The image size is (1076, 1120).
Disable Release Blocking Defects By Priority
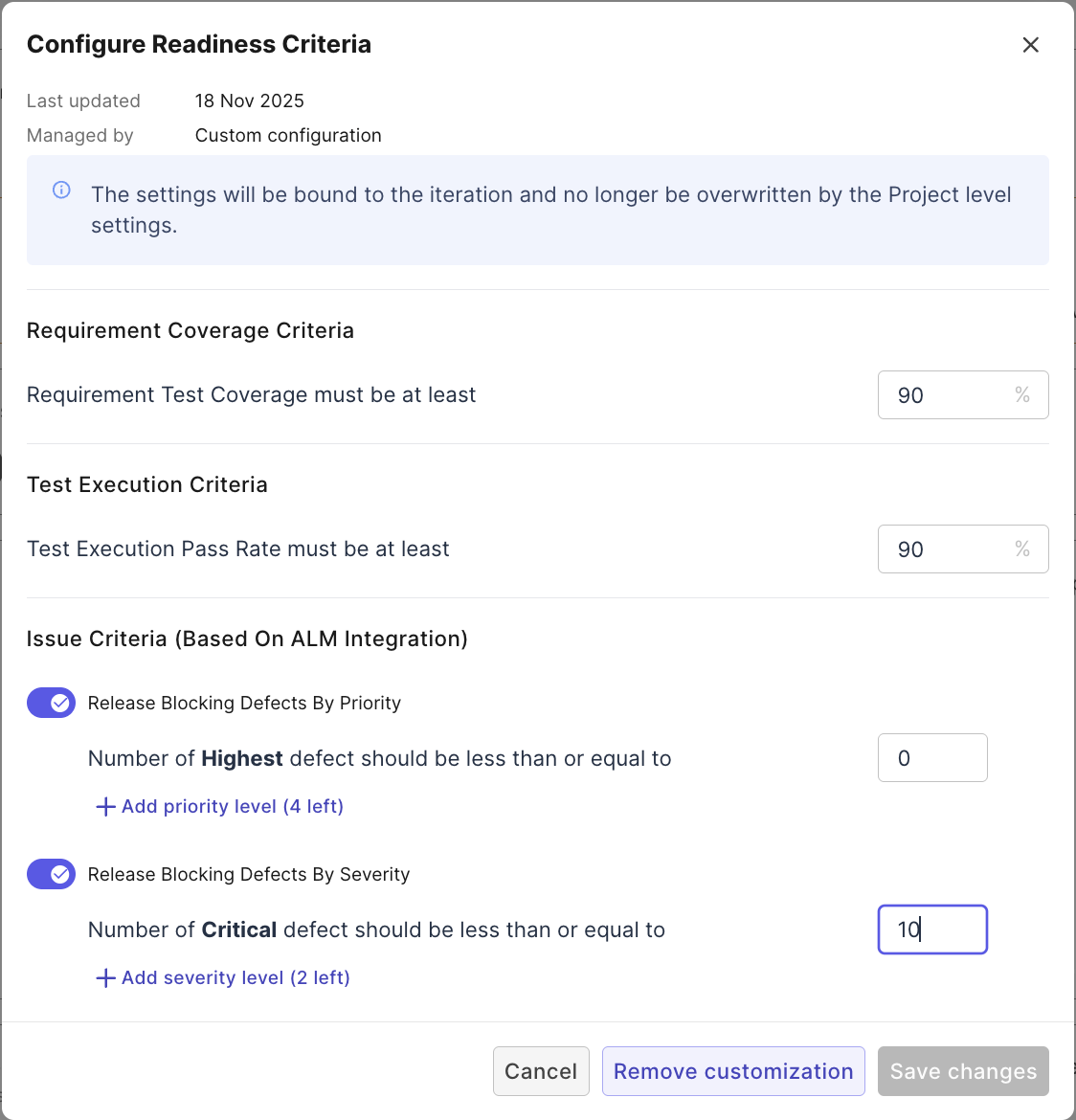click(51, 702)
